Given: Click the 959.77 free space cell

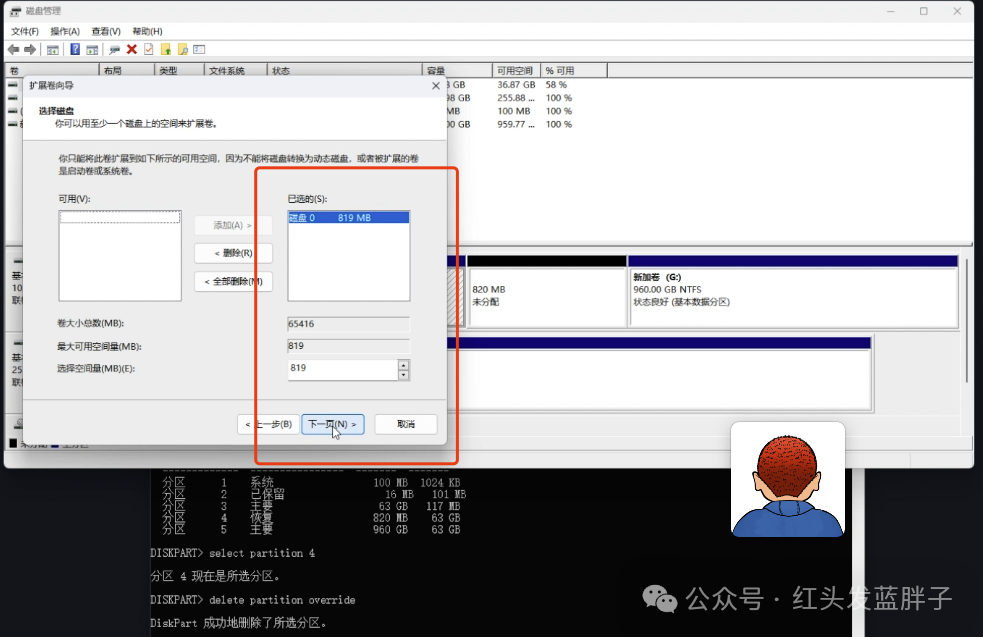Looking at the screenshot, I should click(516, 124).
